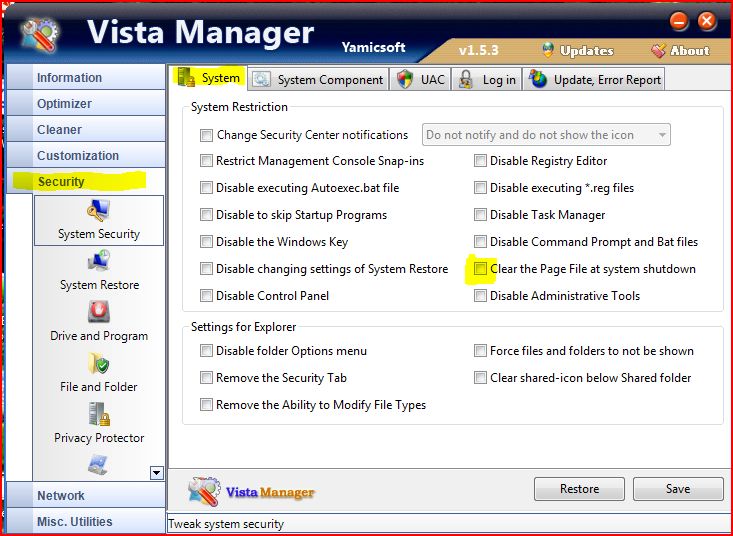Click the About icon
The width and height of the screenshot is (733, 536).
[659, 50]
